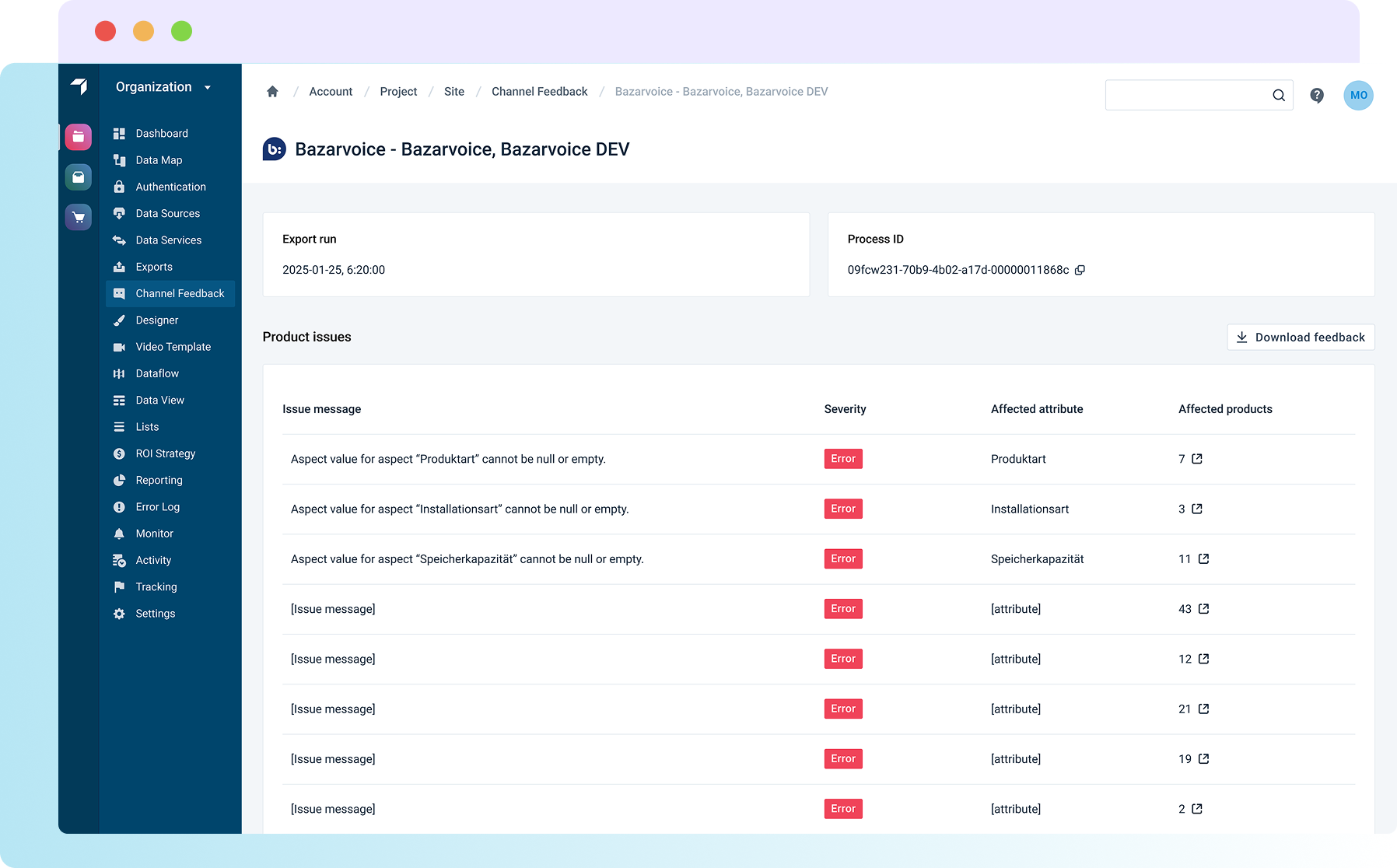Click the pink folder icon in the left rail
Image resolution: width=1397 pixels, height=868 pixels.
[79, 137]
